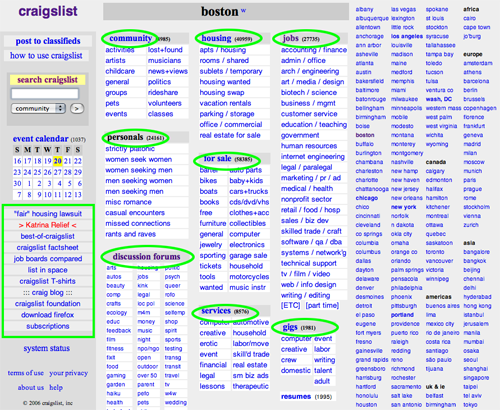Open discussion forums heading
The image size is (500, 410).
click(x=146, y=257)
